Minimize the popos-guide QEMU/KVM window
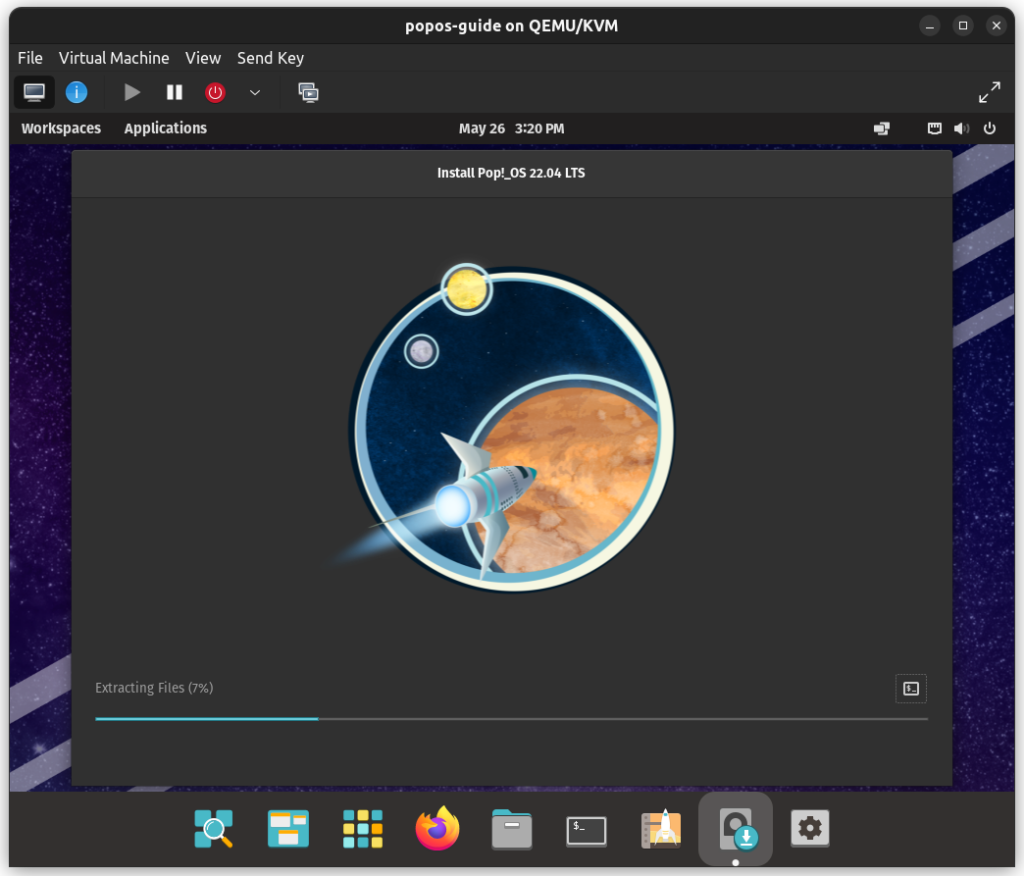 tap(929, 26)
